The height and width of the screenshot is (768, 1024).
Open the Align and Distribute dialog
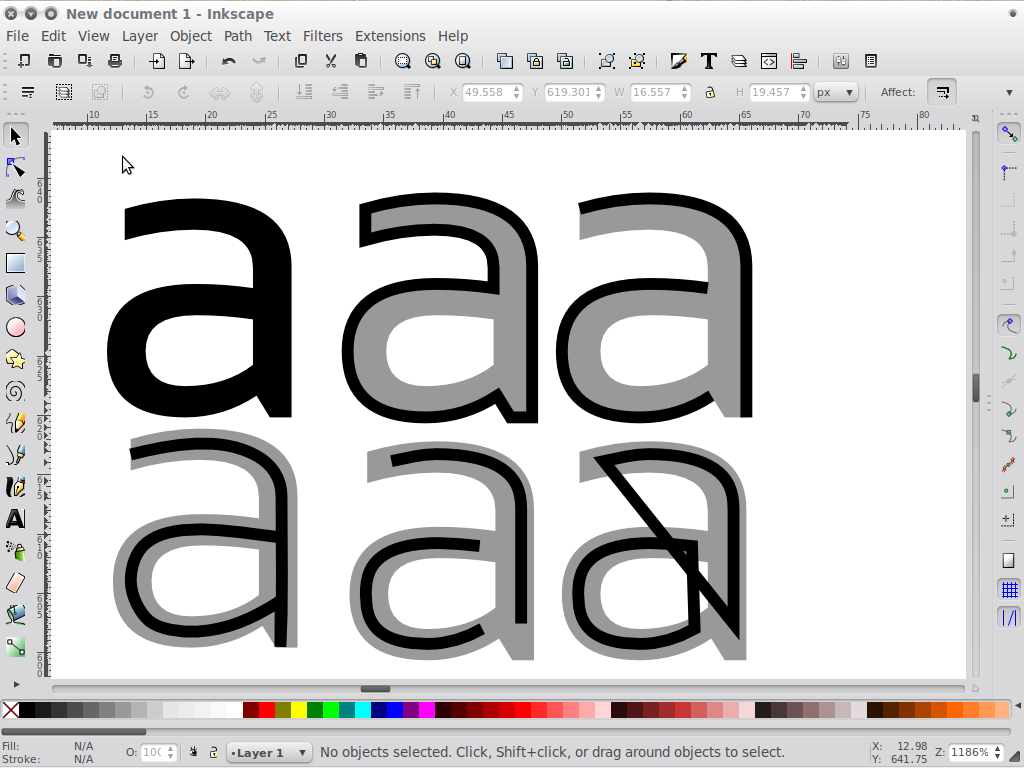coord(798,61)
